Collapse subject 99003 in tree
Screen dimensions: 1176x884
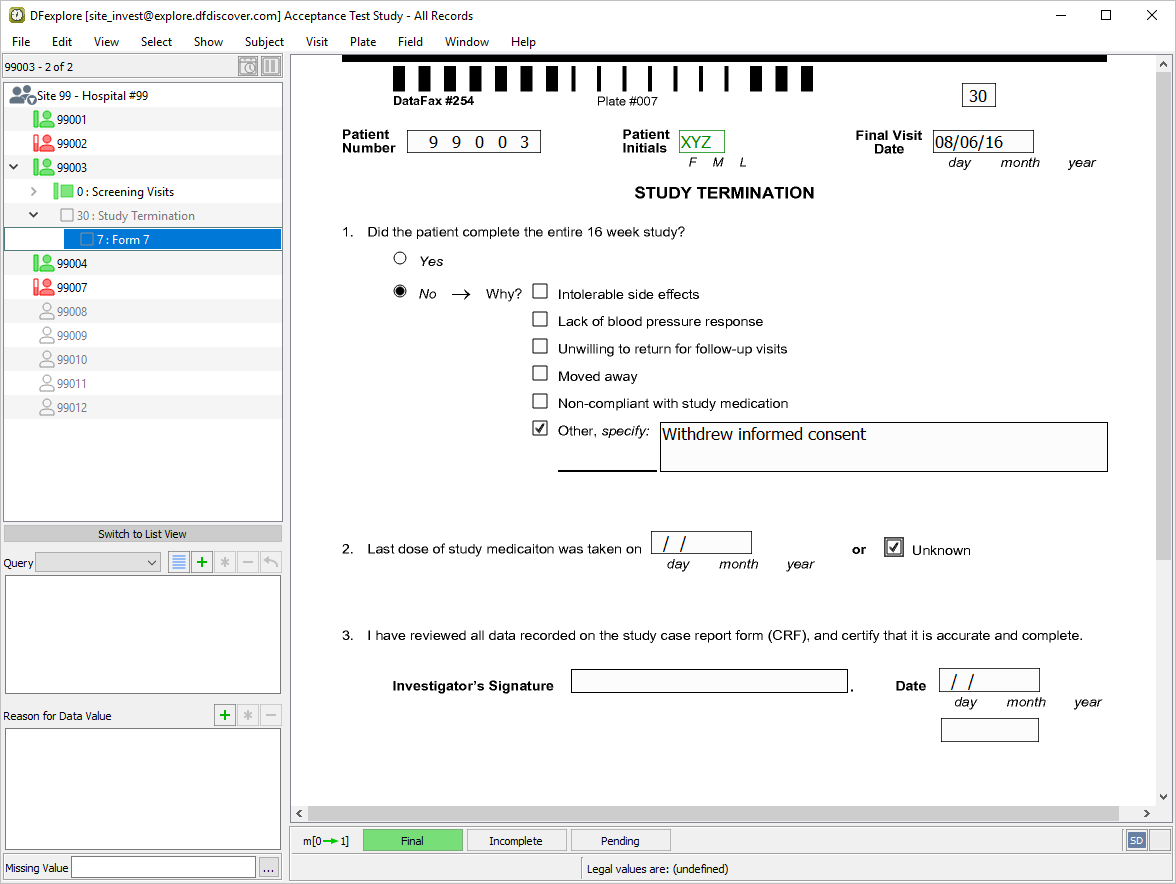[14, 168]
